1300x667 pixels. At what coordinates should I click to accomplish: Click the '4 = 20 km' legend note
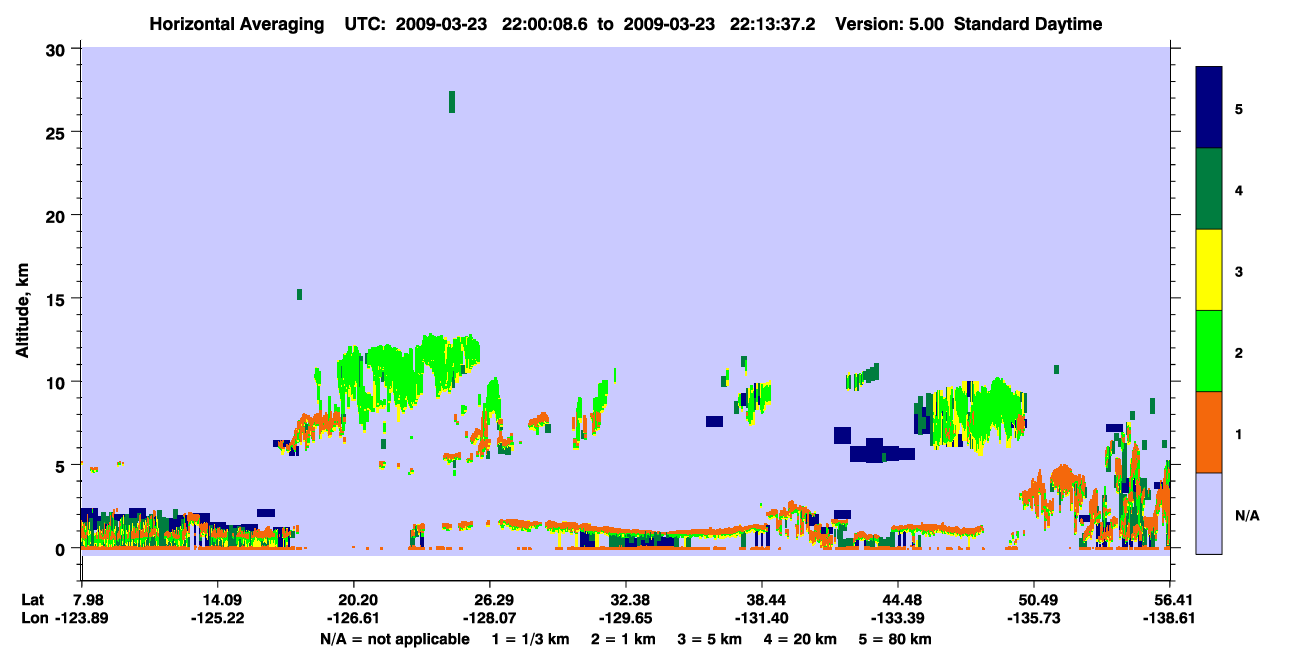pyautogui.click(x=801, y=639)
